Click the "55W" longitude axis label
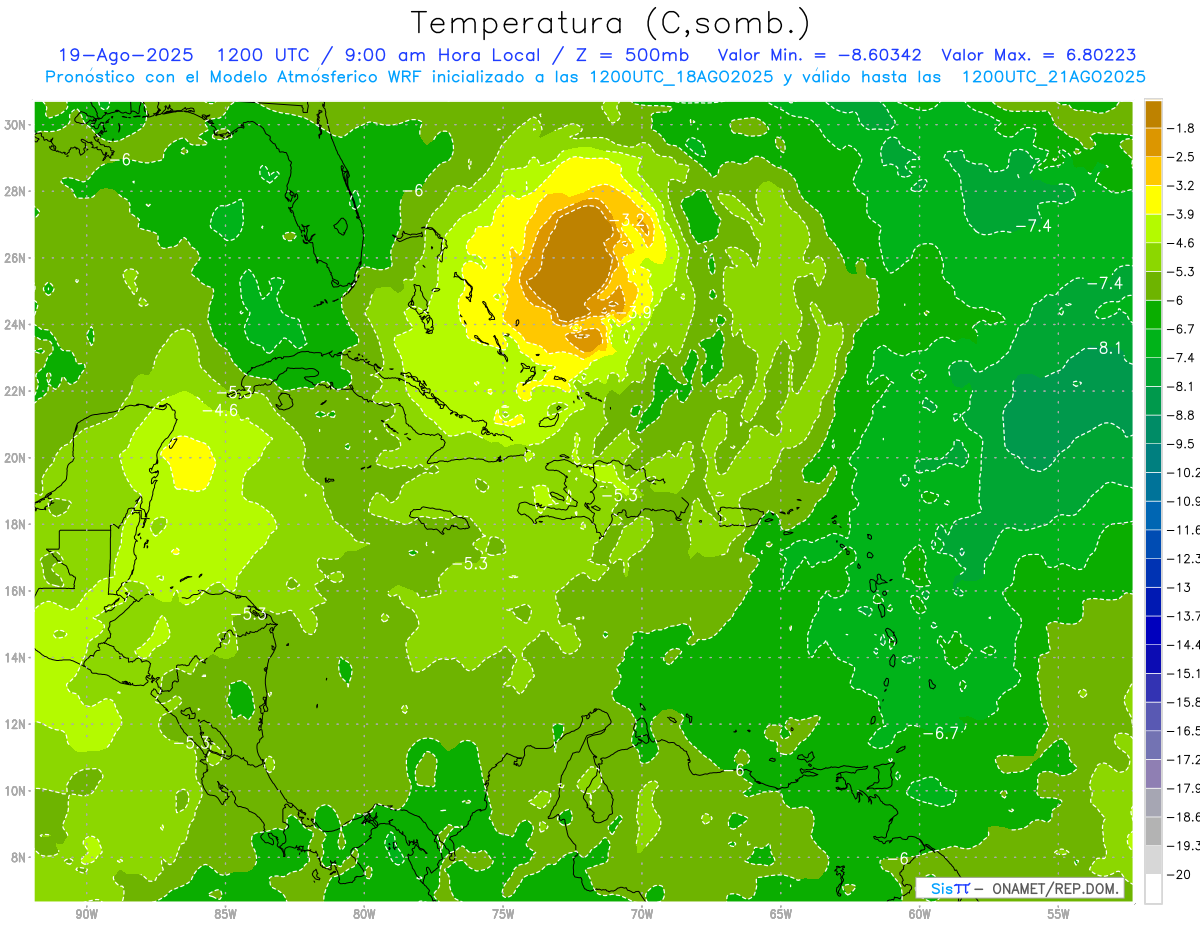This screenshot has width=1200, height=927. click(1058, 914)
